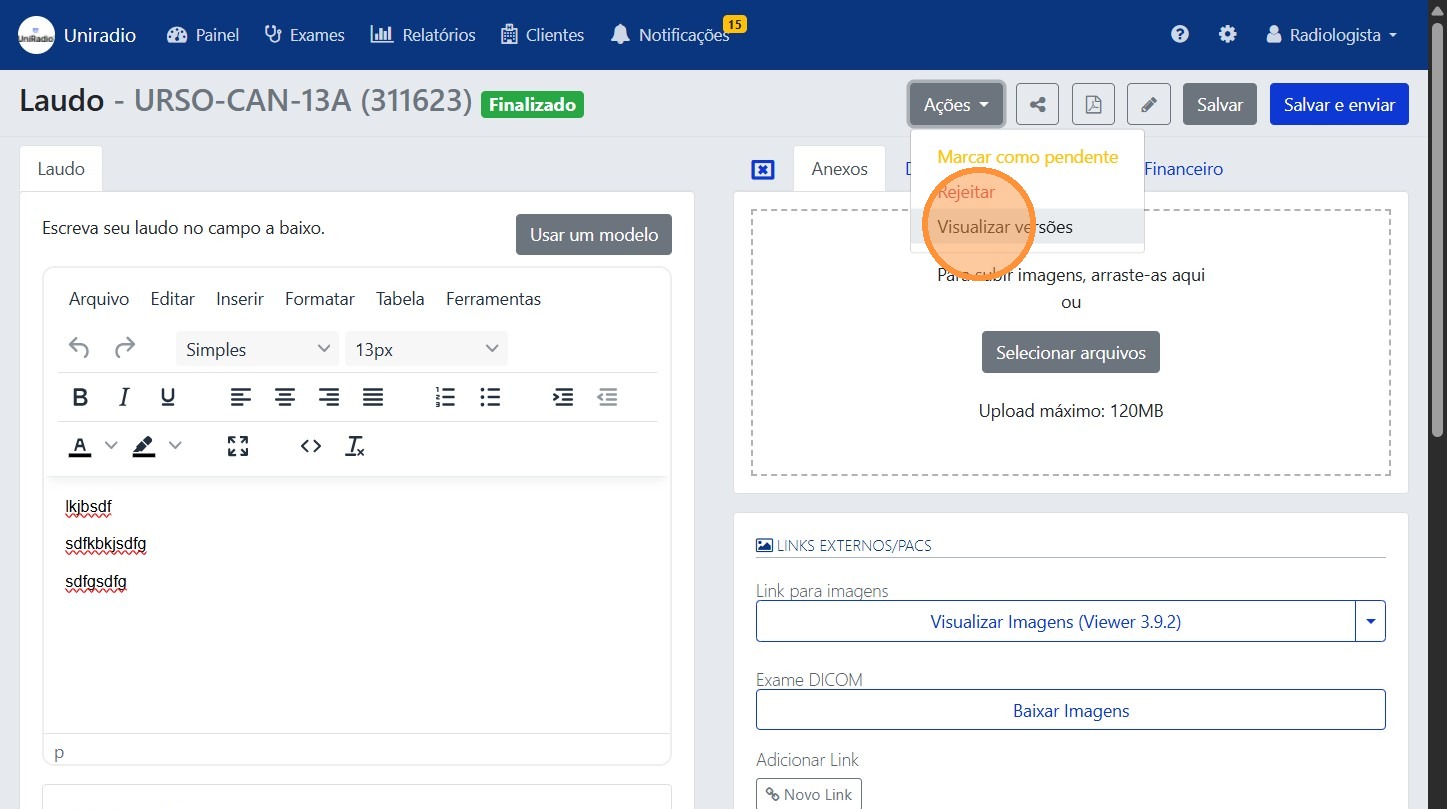This screenshot has width=1447, height=809.
Task: Click the Usar um modelo button
Action: click(x=594, y=235)
